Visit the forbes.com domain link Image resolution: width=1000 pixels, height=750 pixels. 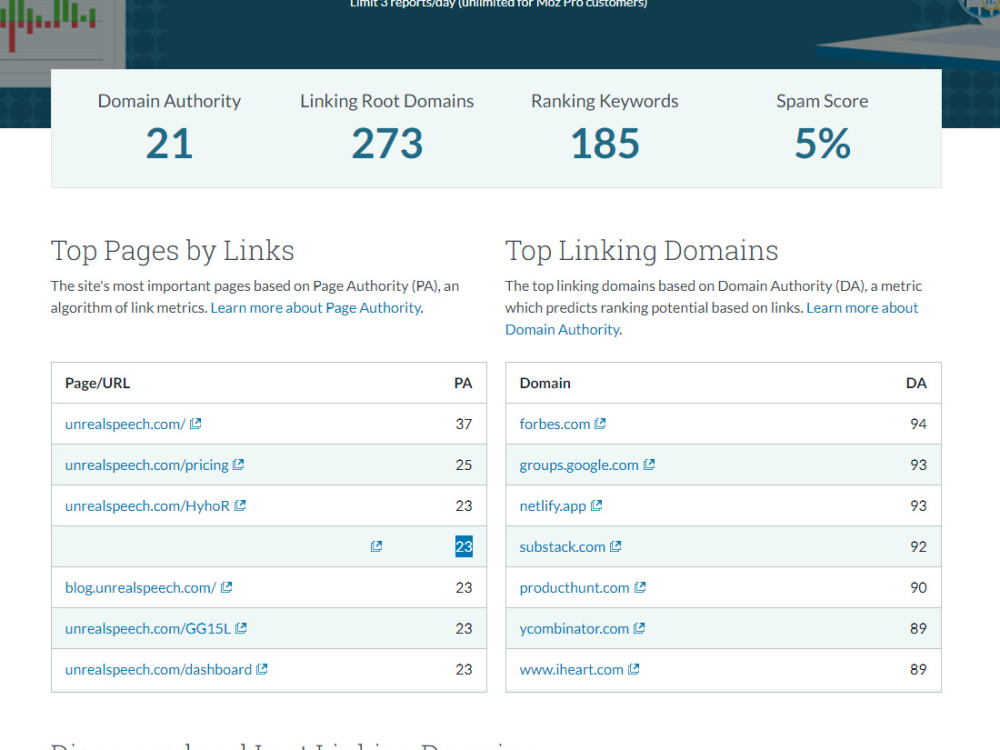pos(555,424)
